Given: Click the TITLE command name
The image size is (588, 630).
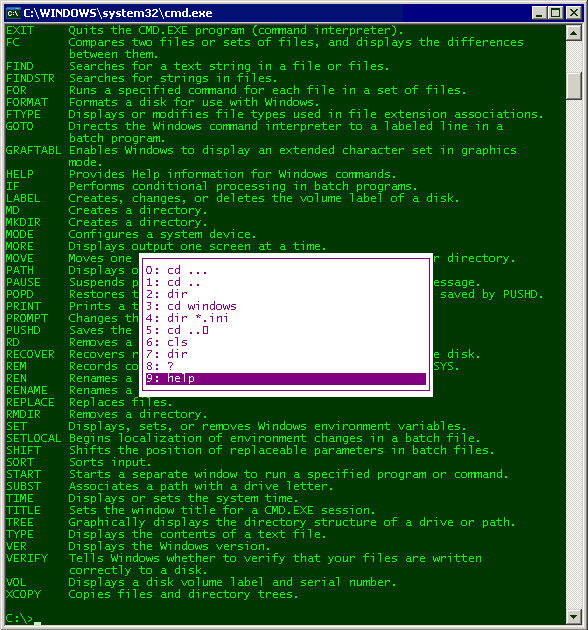Looking at the screenshot, I should point(23,511).
